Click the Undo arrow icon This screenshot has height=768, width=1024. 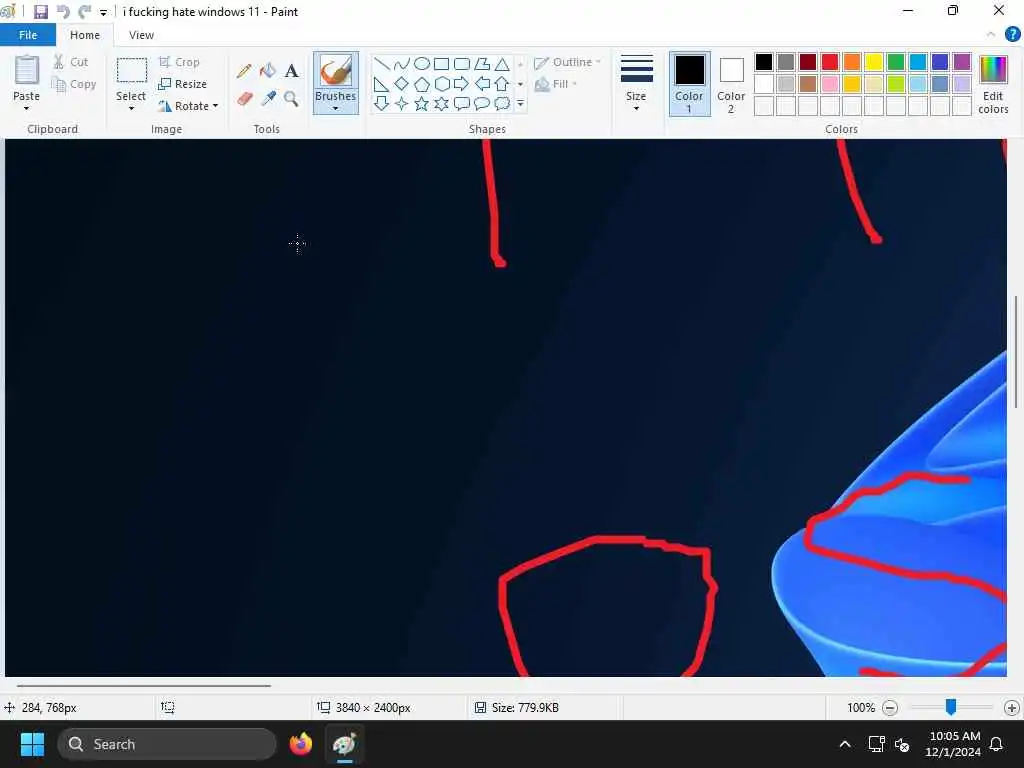click(x=63, y=12)
